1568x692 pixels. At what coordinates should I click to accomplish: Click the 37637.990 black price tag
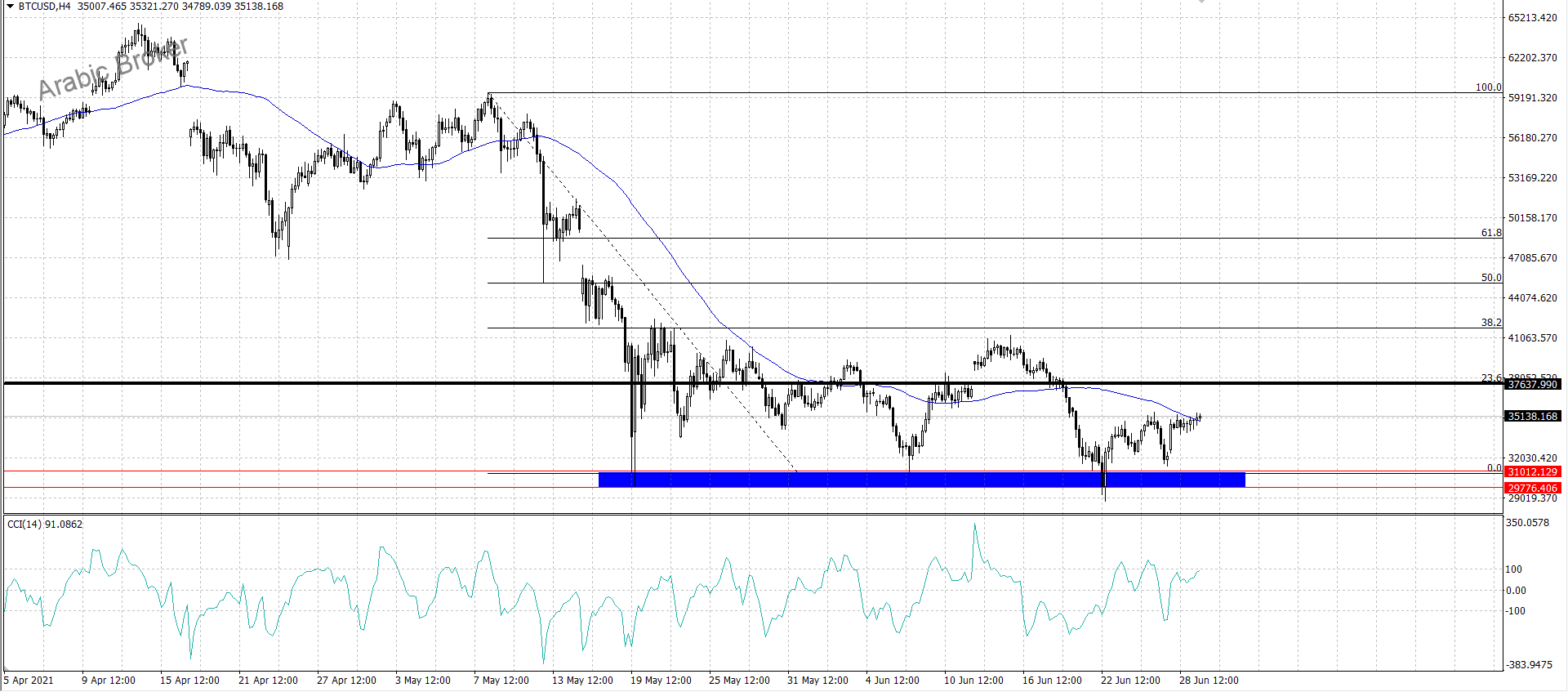1532,384
